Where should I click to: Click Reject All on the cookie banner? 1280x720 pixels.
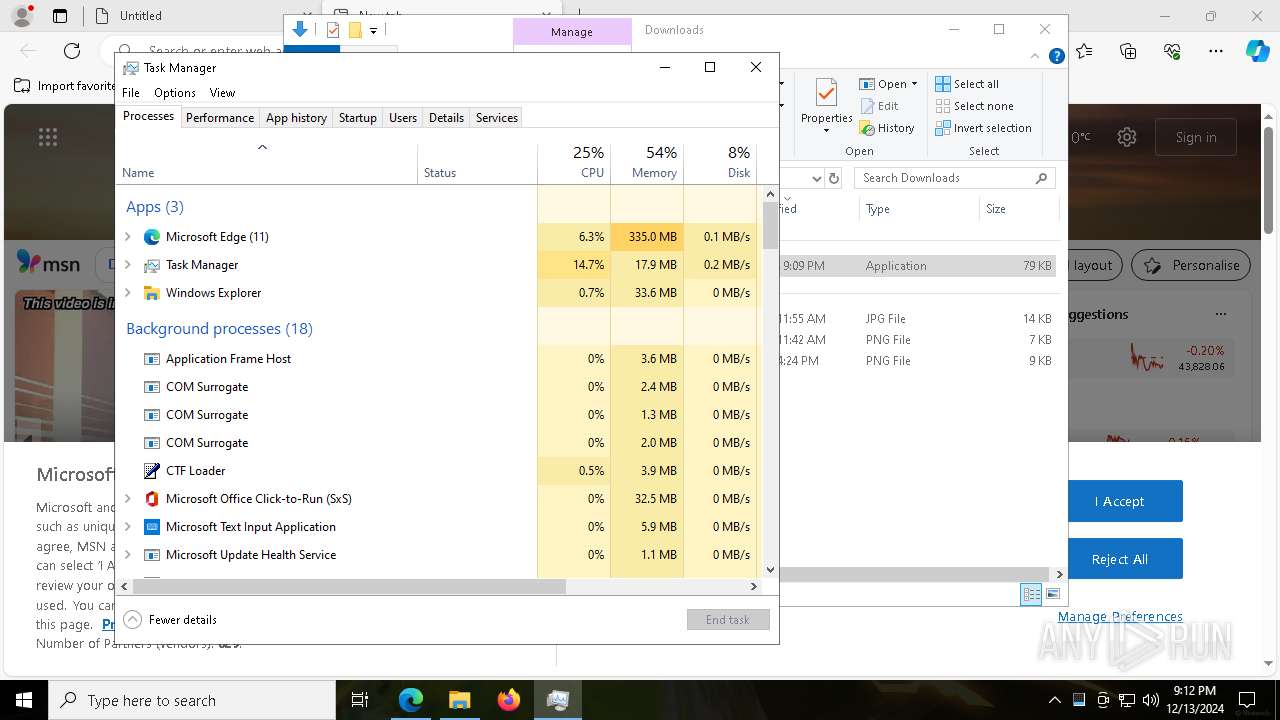click(1119, 559)
